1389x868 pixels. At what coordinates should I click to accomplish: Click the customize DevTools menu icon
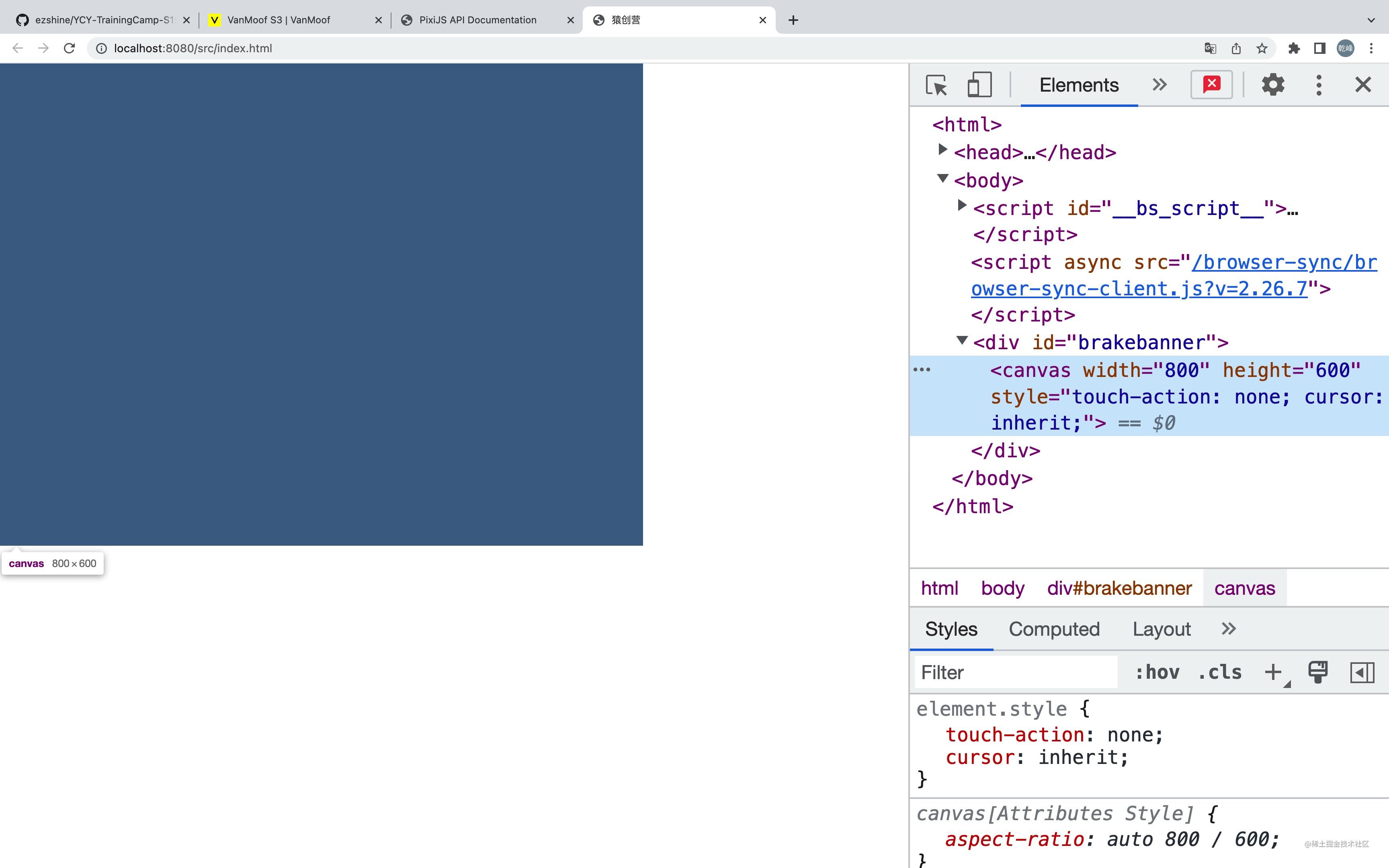pos(1319,84)
